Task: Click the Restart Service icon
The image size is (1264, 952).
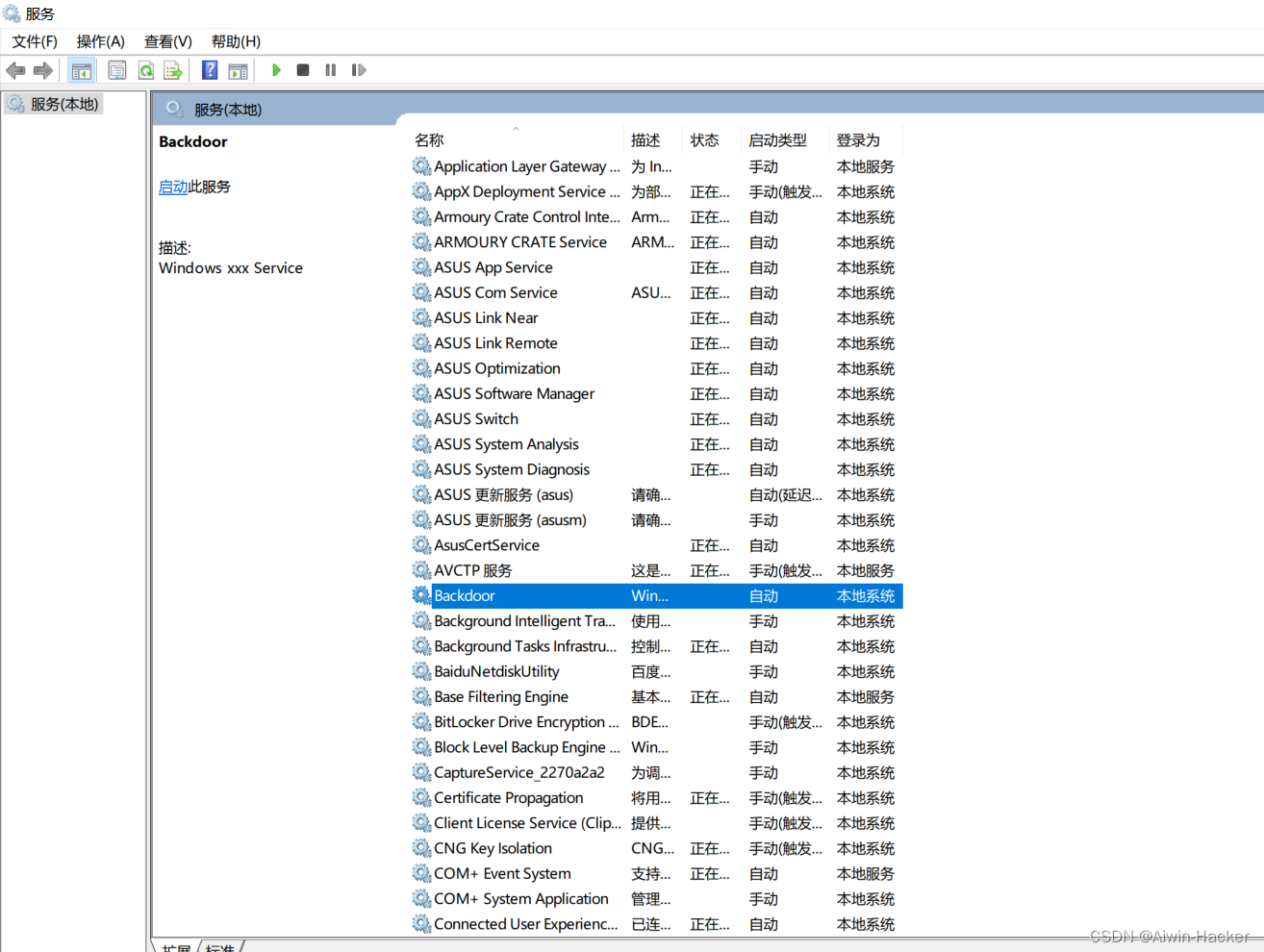Action: click(x=359, y=70)
